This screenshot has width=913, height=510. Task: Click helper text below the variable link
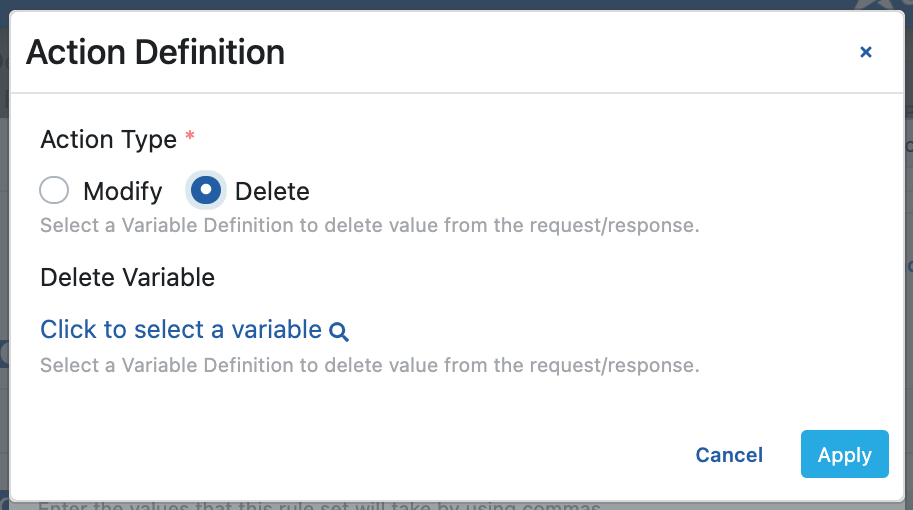tap(369, 365)
